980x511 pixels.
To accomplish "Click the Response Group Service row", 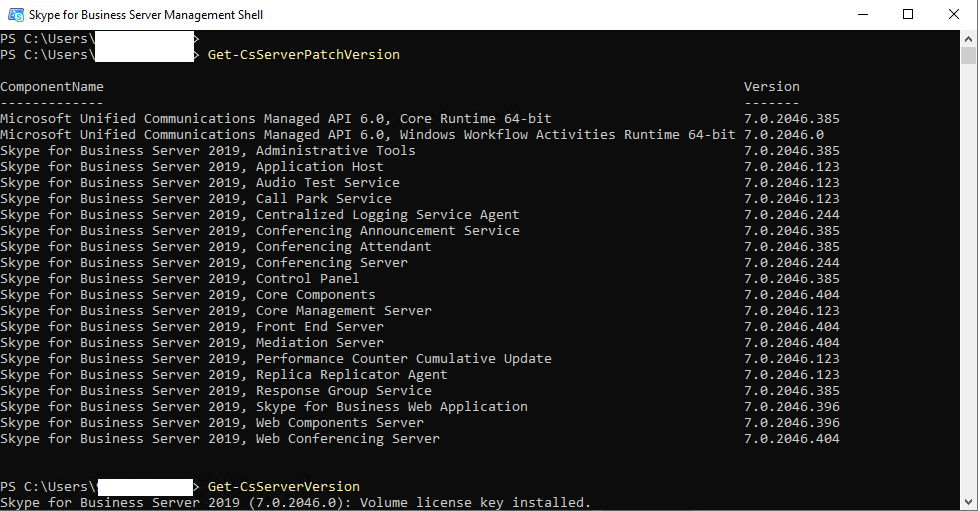I will click(x=420, y=391).
